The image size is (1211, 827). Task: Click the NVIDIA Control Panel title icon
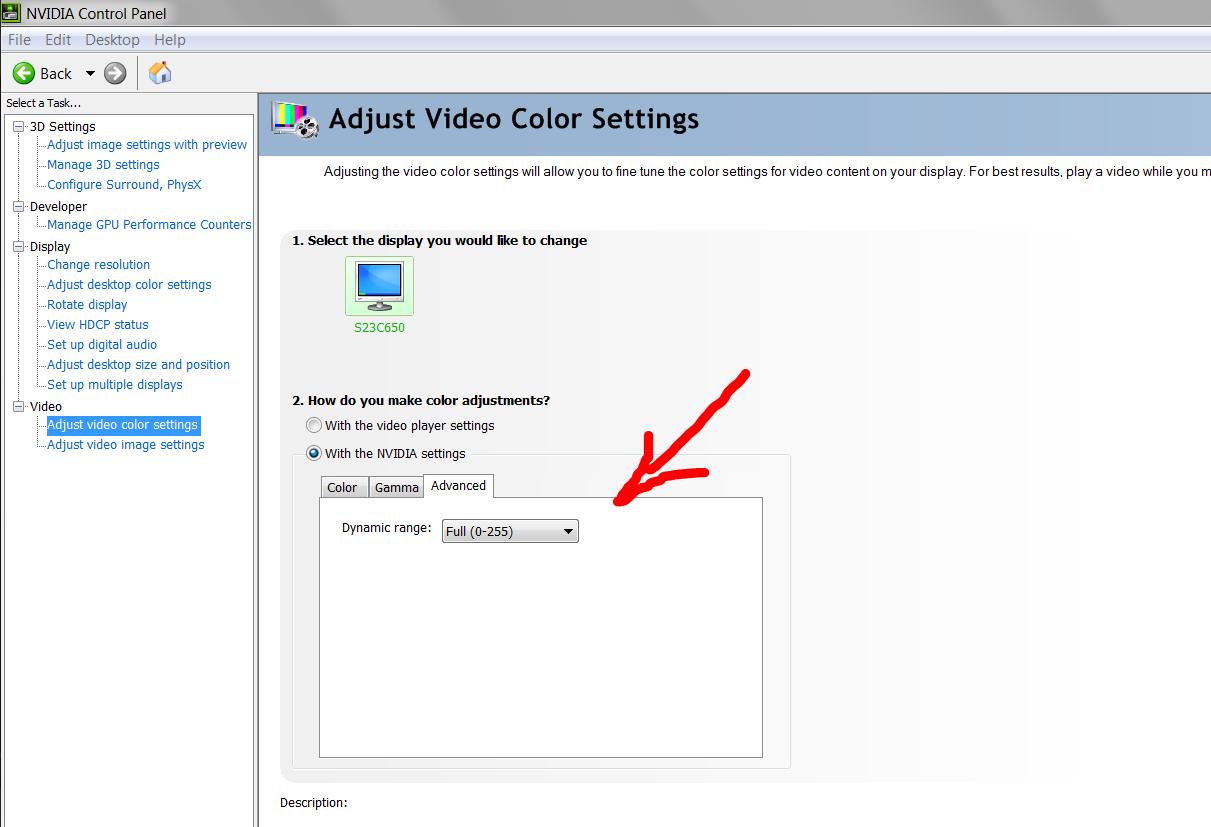tap(11, 13)
